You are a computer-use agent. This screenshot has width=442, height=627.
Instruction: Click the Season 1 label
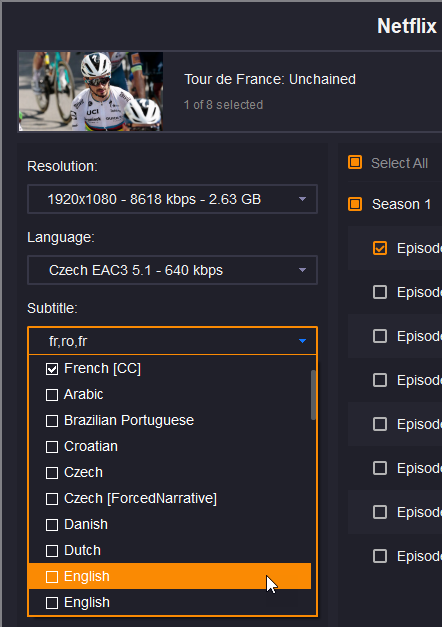[401, 204]
